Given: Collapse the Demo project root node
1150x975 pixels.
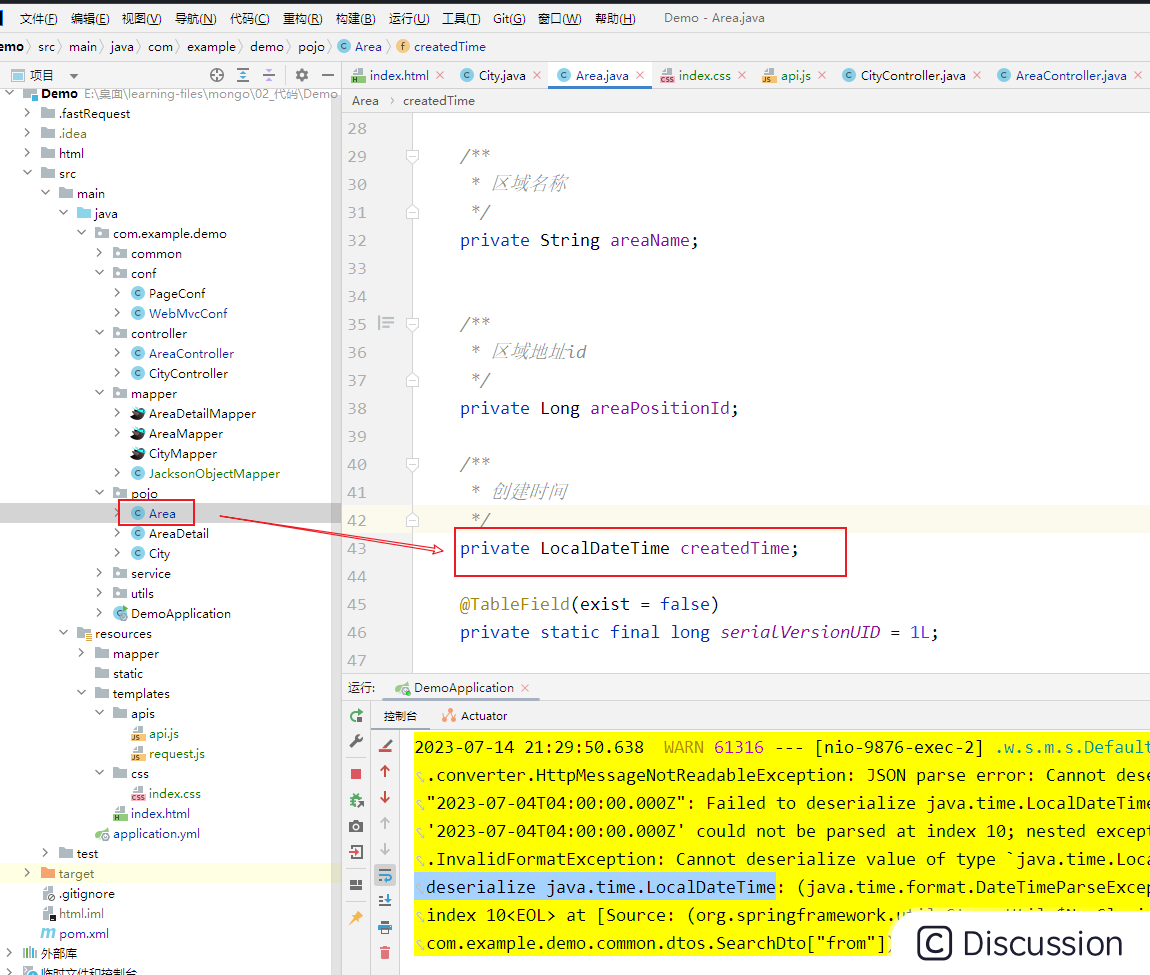Looking at the screenshot, I should click(x=10, y=93).
